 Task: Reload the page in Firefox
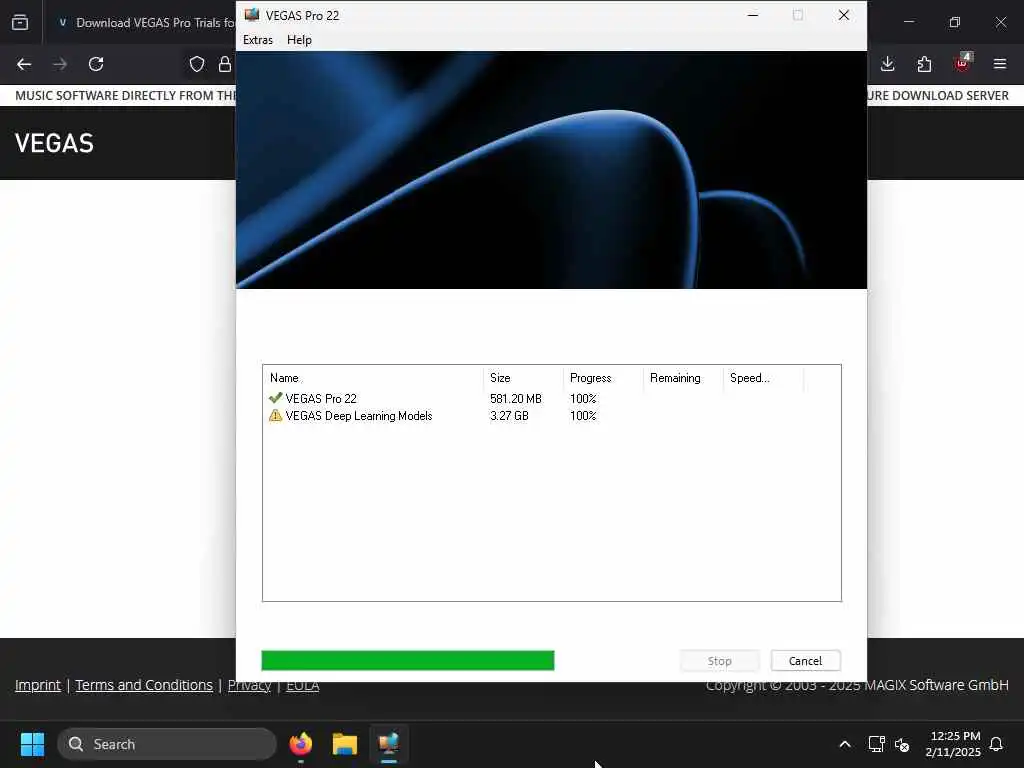coord(96,64)
